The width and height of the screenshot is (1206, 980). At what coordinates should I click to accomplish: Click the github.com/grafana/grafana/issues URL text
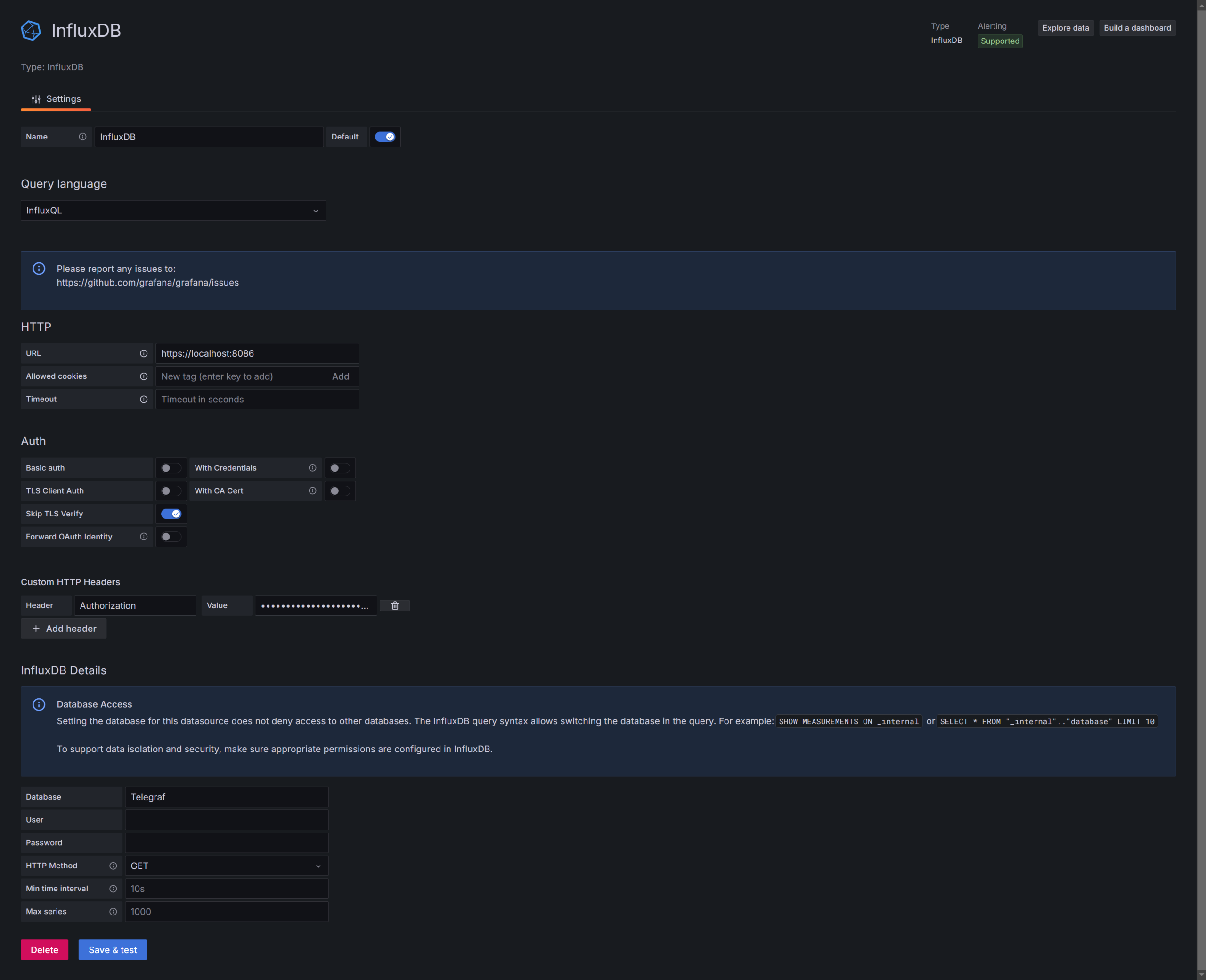(x=148, y=283)
